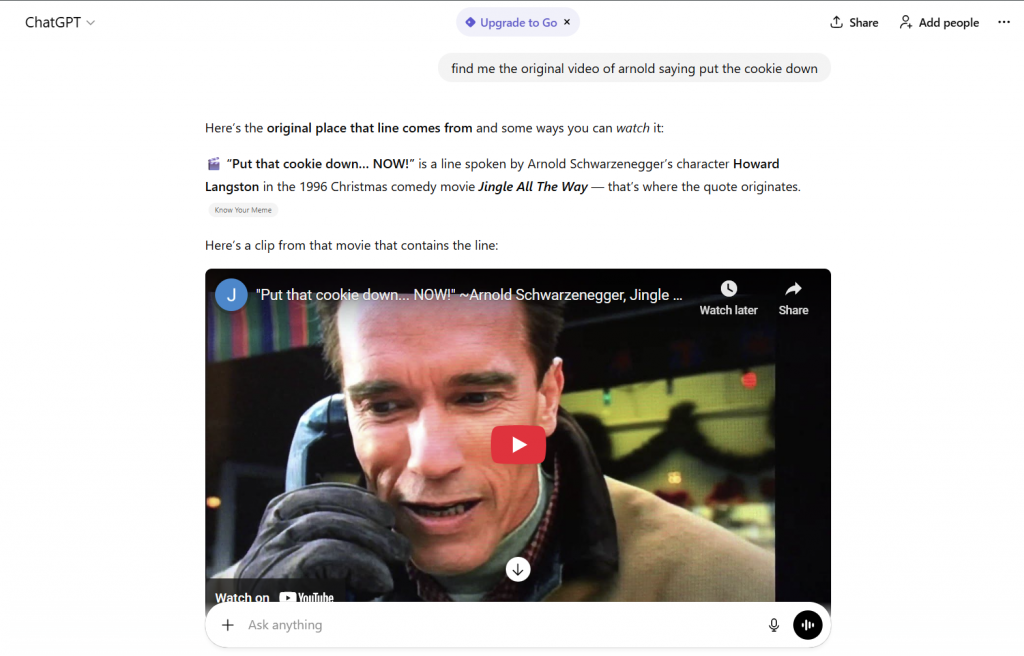1024x656 pixels.
Task: Select the user message about arnold cookie video
Action: 634,69
